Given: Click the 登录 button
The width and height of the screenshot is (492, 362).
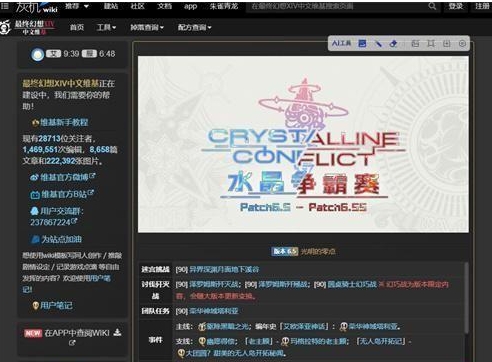Looking at the screenshot, I should click(455, 6).
